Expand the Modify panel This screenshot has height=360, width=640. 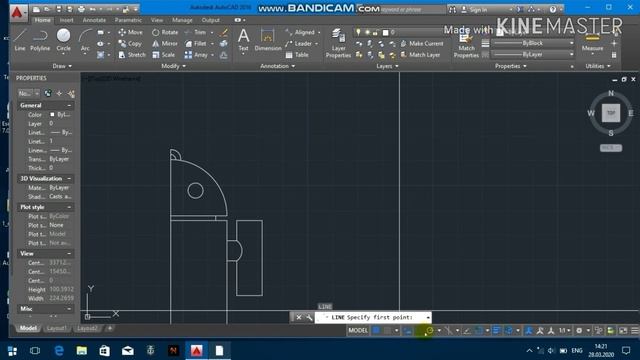pos(173,66)
